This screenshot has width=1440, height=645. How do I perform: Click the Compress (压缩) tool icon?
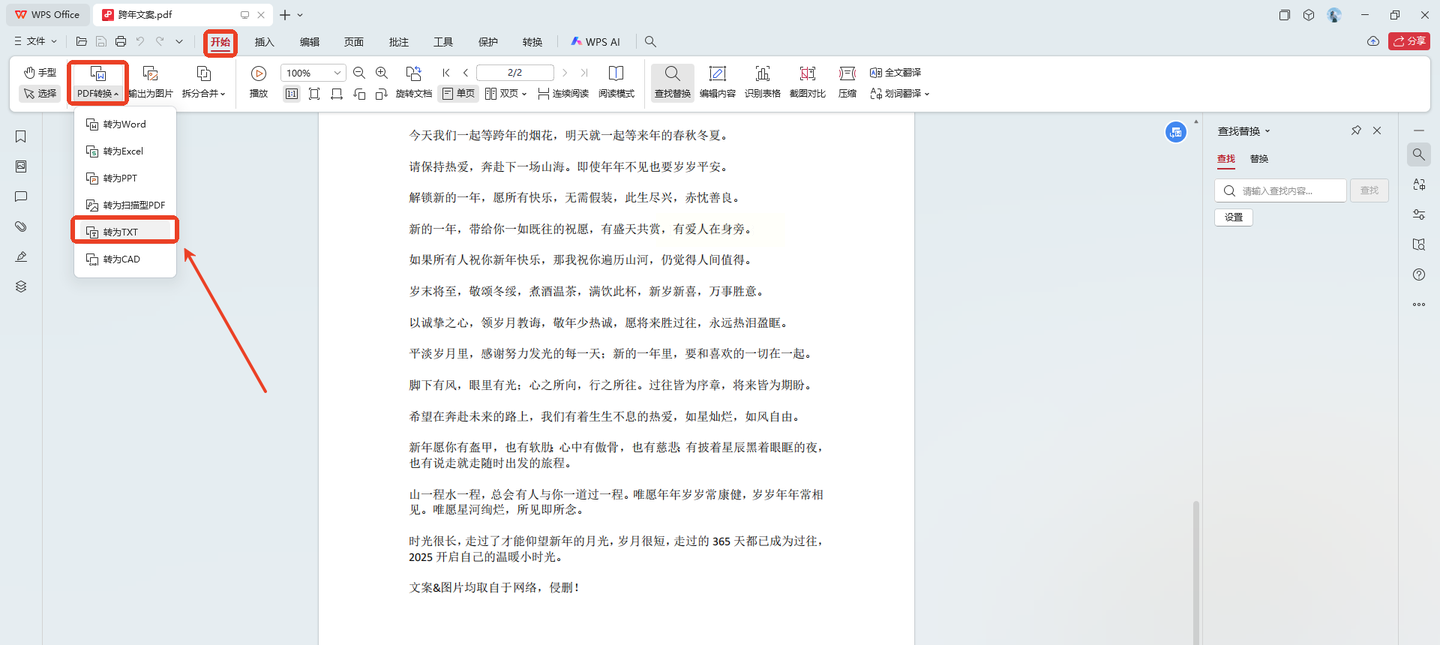point(847,74)
